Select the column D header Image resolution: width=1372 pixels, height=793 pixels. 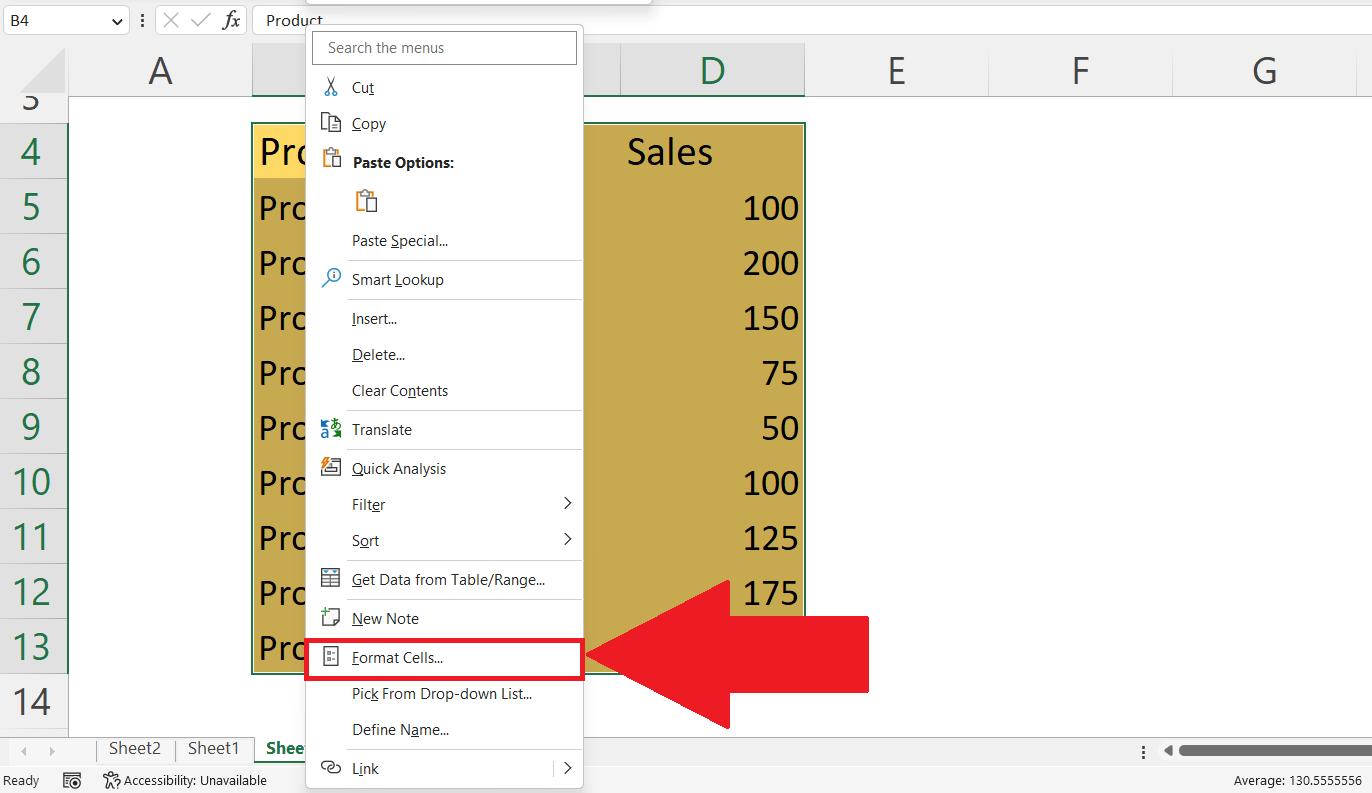(712, 70)
